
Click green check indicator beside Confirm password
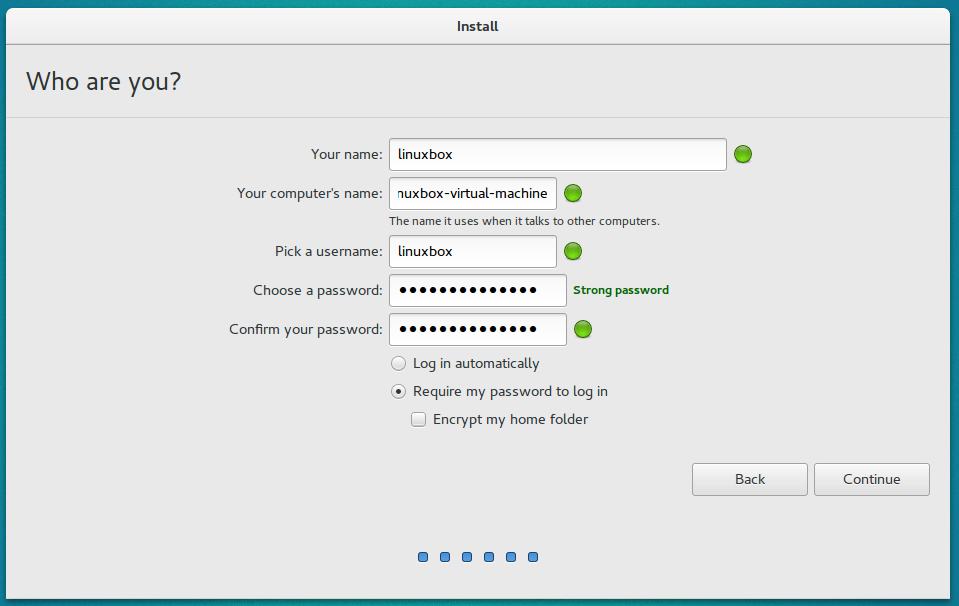(x=583, y=330)
